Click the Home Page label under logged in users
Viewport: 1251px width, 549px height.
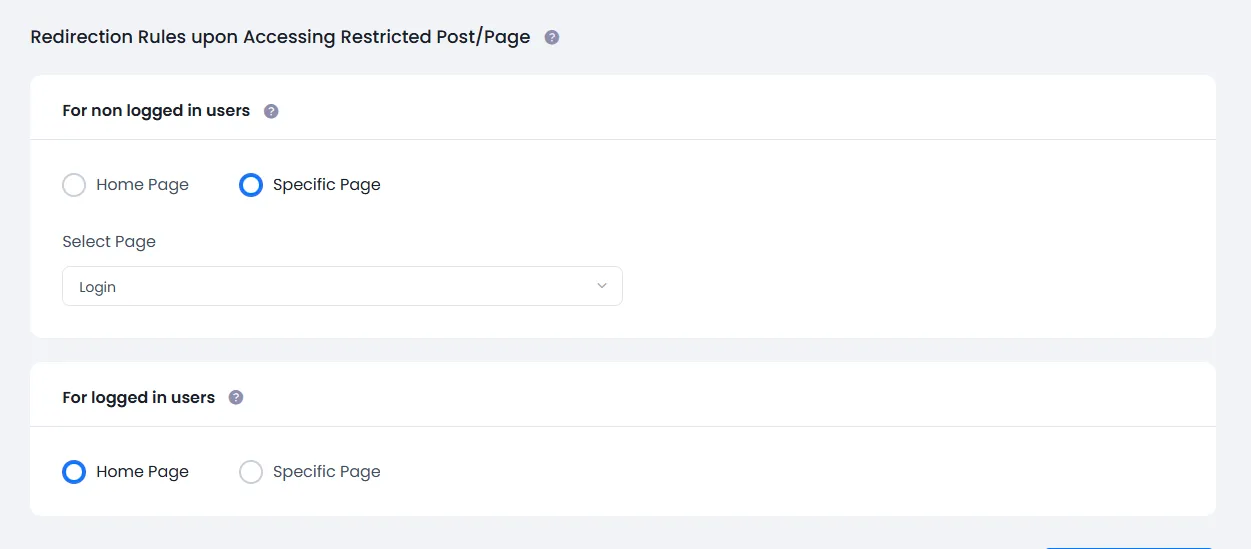(142, 472)
